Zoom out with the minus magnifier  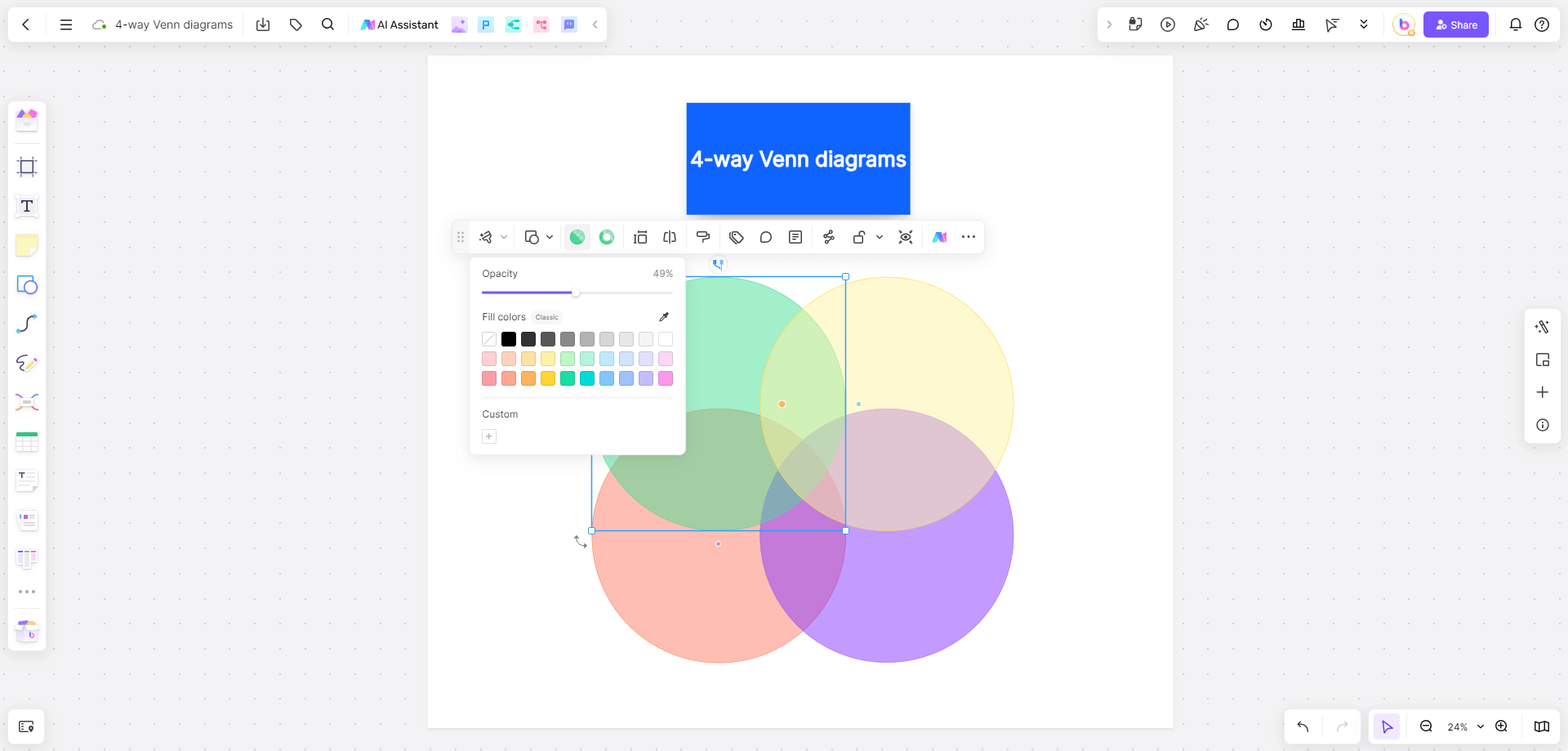pyautogui.click(x=1426, y=726)
